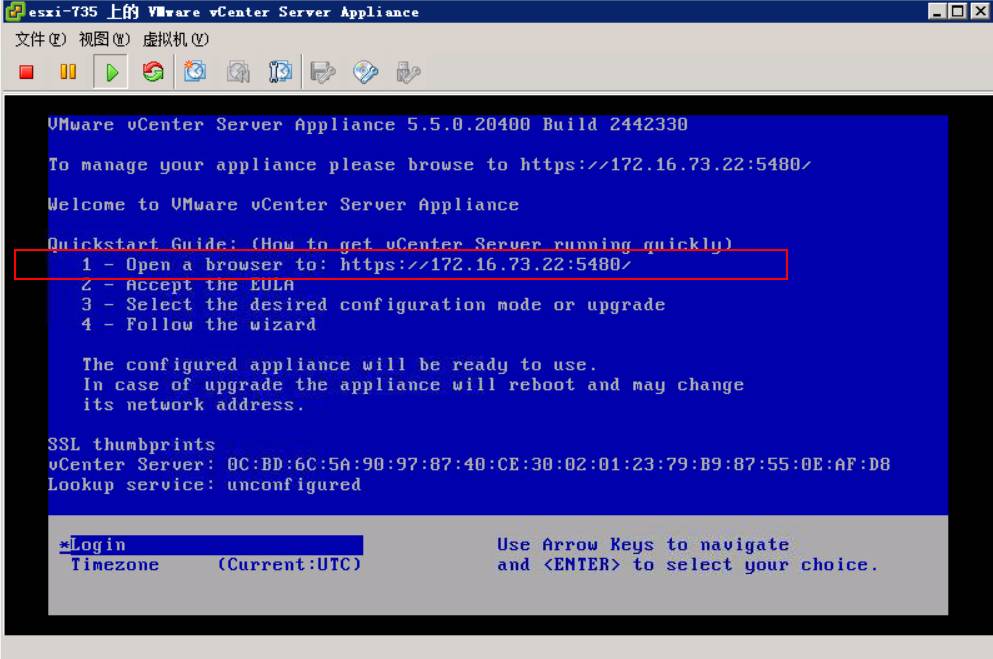993x659 pixels.
Task: Open the snapshot manager icon
Action: [279, 72]
